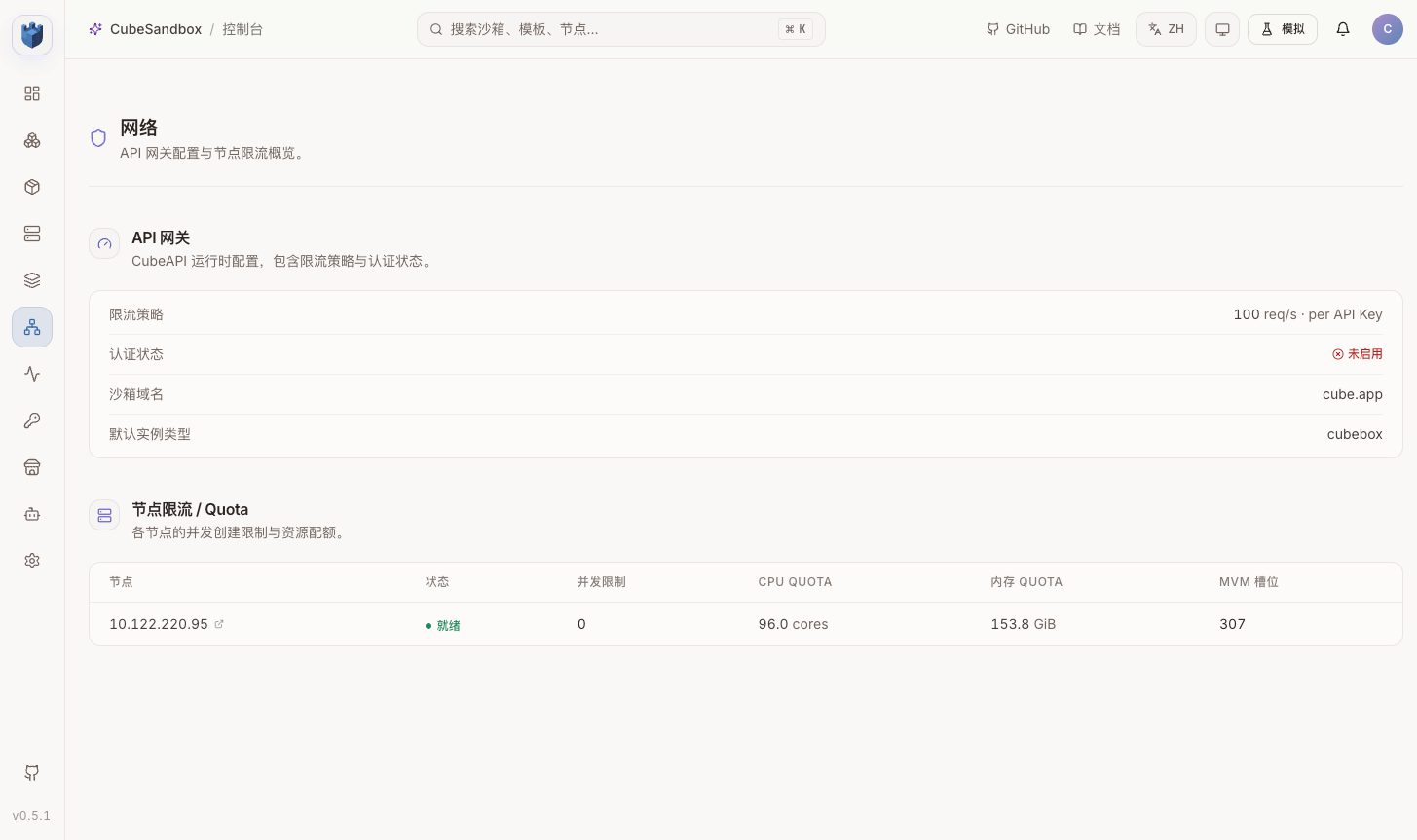Click the ⌘K shortcut badge
The width and height of the screenshot is (1417, 840).
pos(796,29)
